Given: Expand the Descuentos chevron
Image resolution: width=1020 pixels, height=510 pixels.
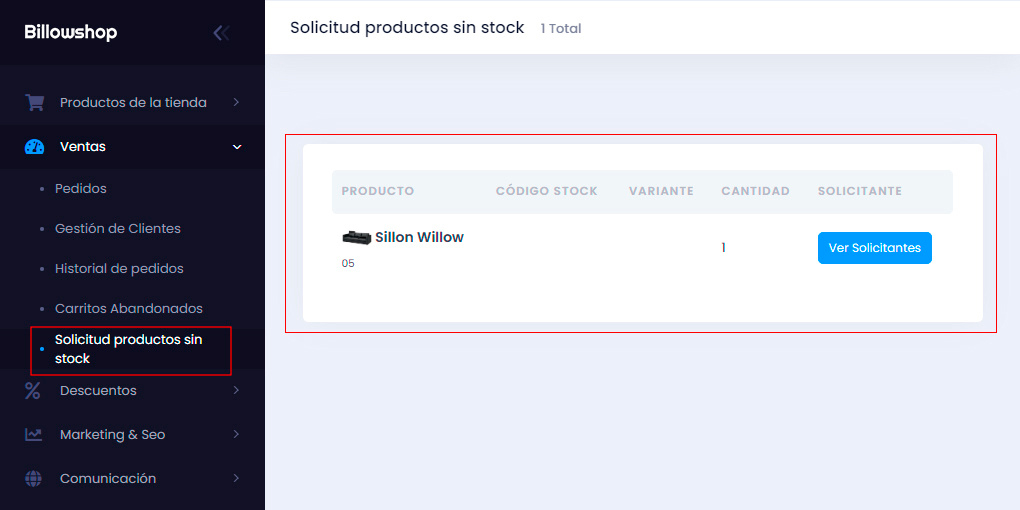Looking at the screenshot, I should 236,390.
